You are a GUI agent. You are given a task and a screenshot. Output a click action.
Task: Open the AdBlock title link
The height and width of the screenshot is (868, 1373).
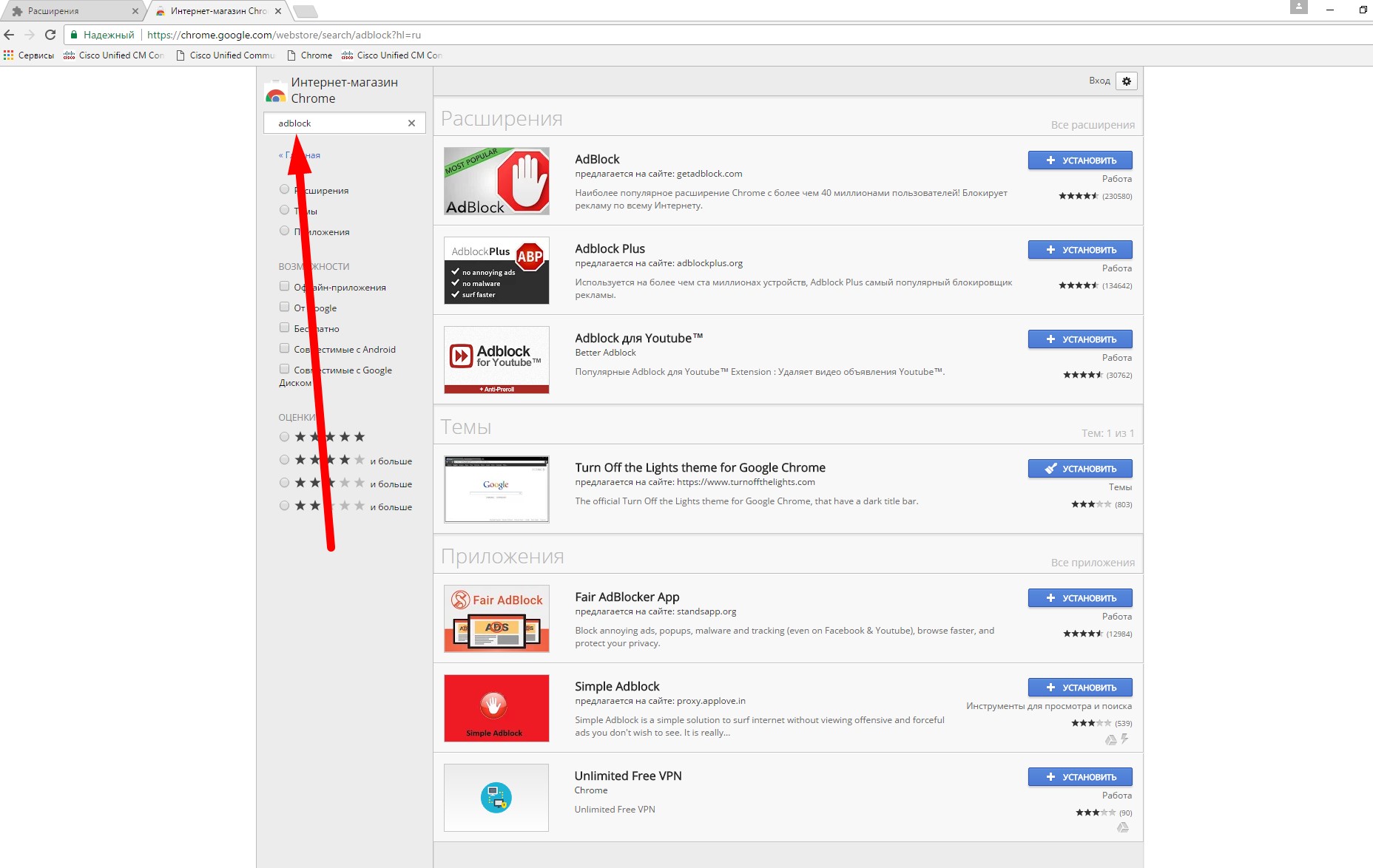(597, 159)
